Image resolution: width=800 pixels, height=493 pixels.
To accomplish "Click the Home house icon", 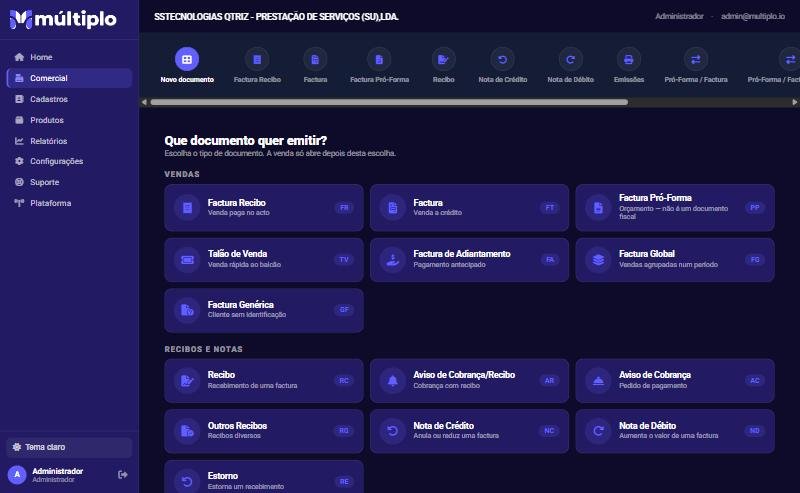I will click(x=19, y=57).
